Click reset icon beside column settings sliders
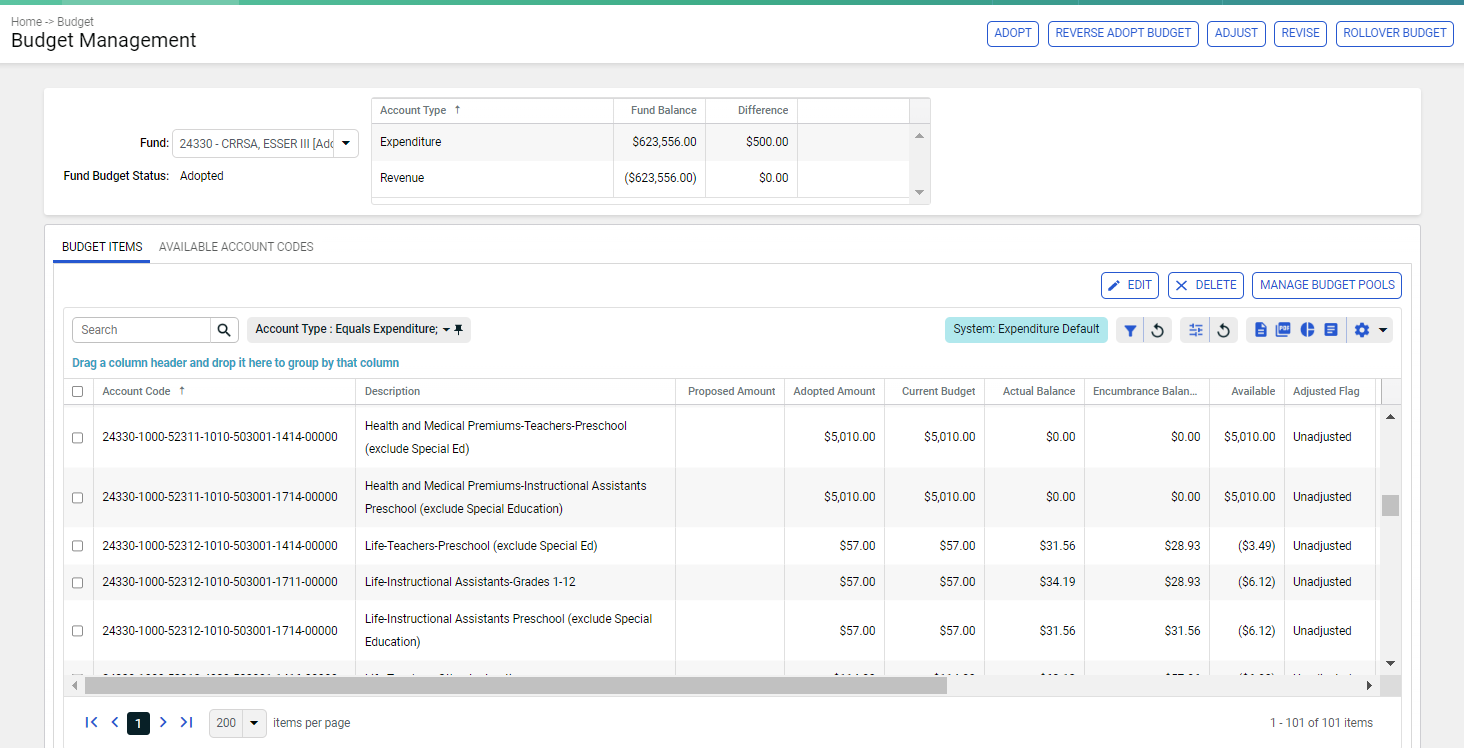The width and height of the screenshot is (1464, 748). [1223, 330]
